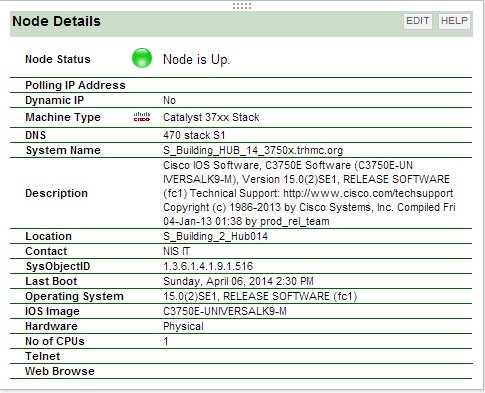This screenshot has height=393, width=485.
Task: Click the Web Browse row label
Action: (x=60, y=371)
